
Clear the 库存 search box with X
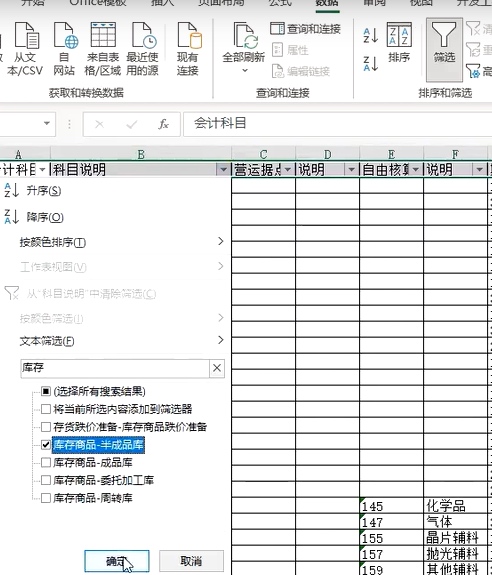pyautogui.click(x=217, y=368)
